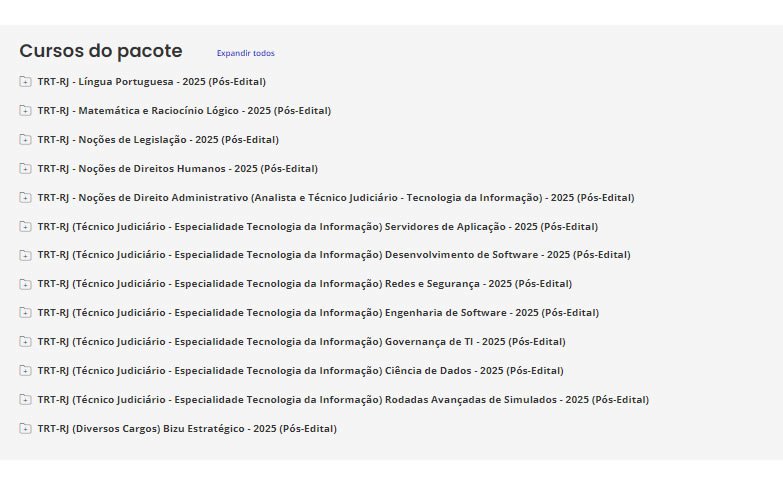This screenshot has width=783, height=485.
Task: Open the 'Língua Portuguesa - 2025' course title
Action: (x=152, y=82)
